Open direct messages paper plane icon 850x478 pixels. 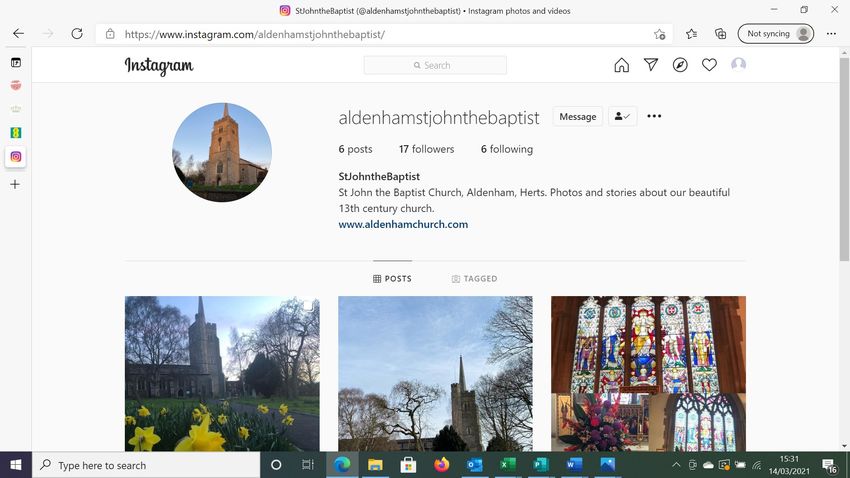click(651, 64)
